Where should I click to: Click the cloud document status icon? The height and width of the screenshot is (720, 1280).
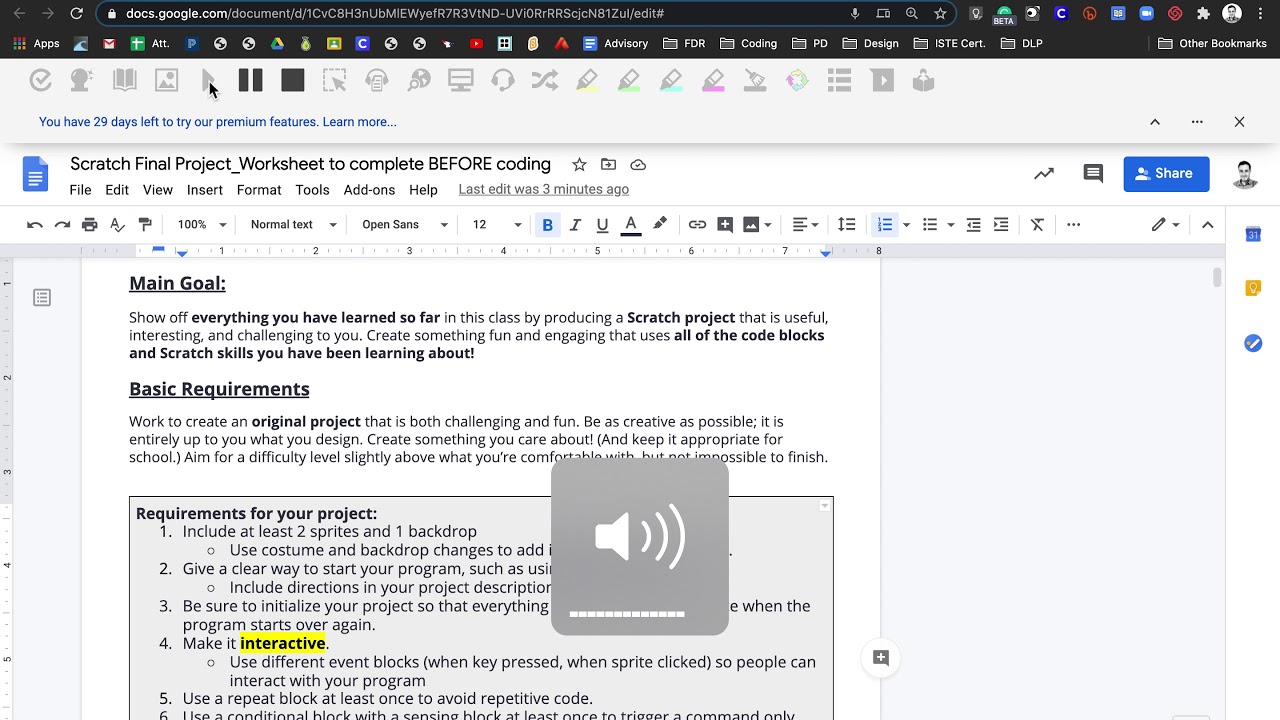[638, 164]
